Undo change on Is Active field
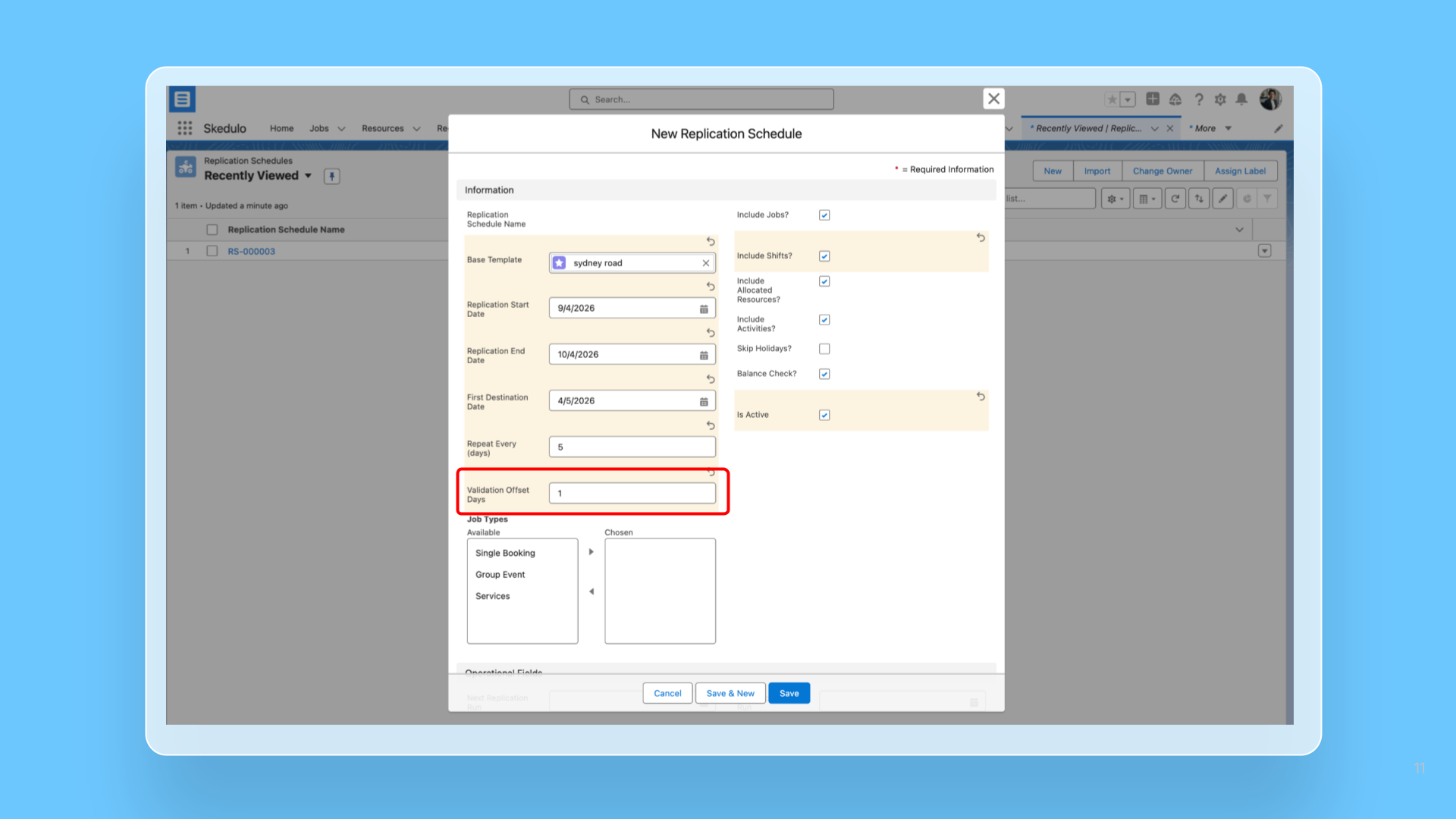1456x819 pixels. coord(981,397)
